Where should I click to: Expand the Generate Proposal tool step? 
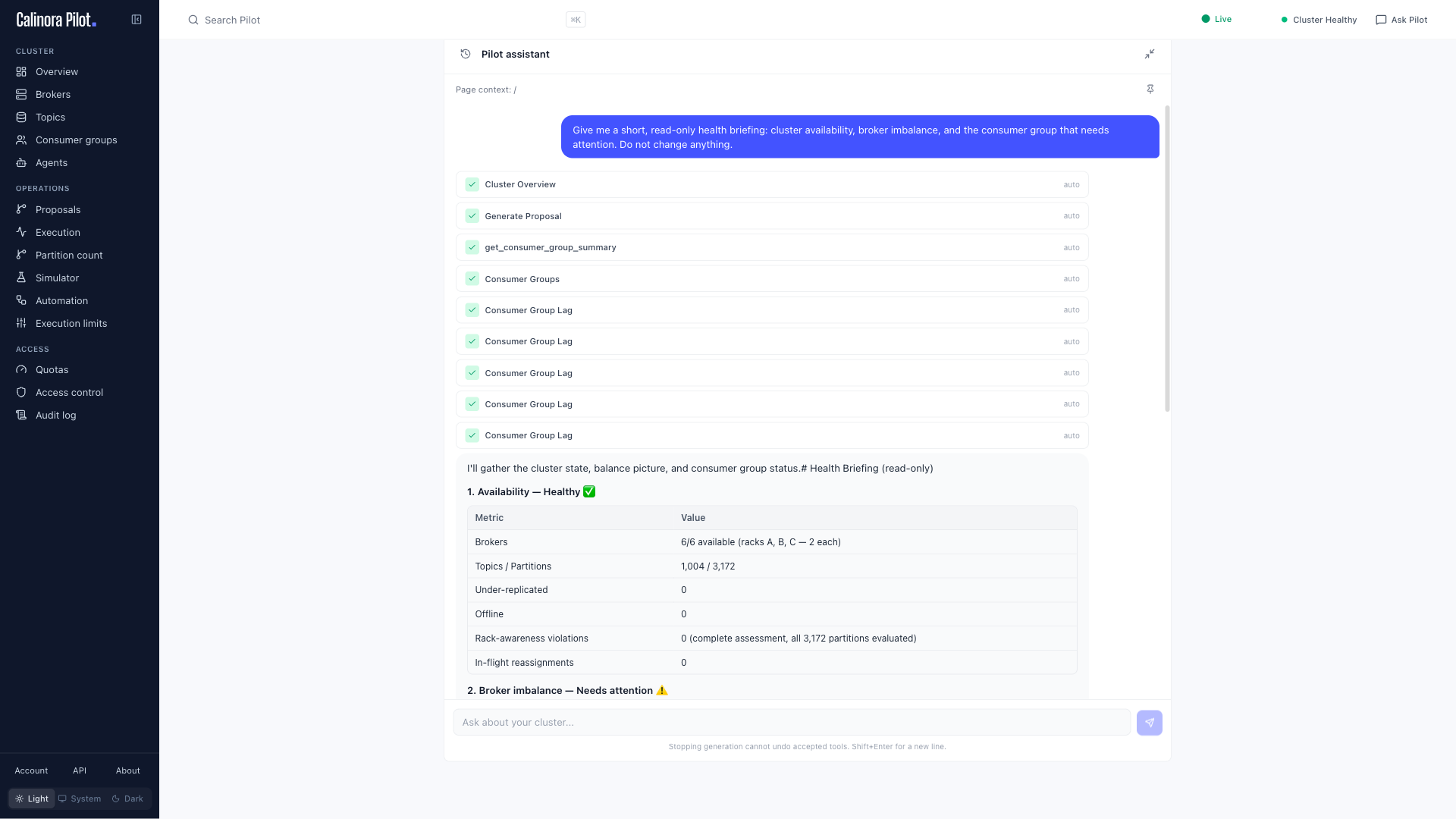point(772,216)
